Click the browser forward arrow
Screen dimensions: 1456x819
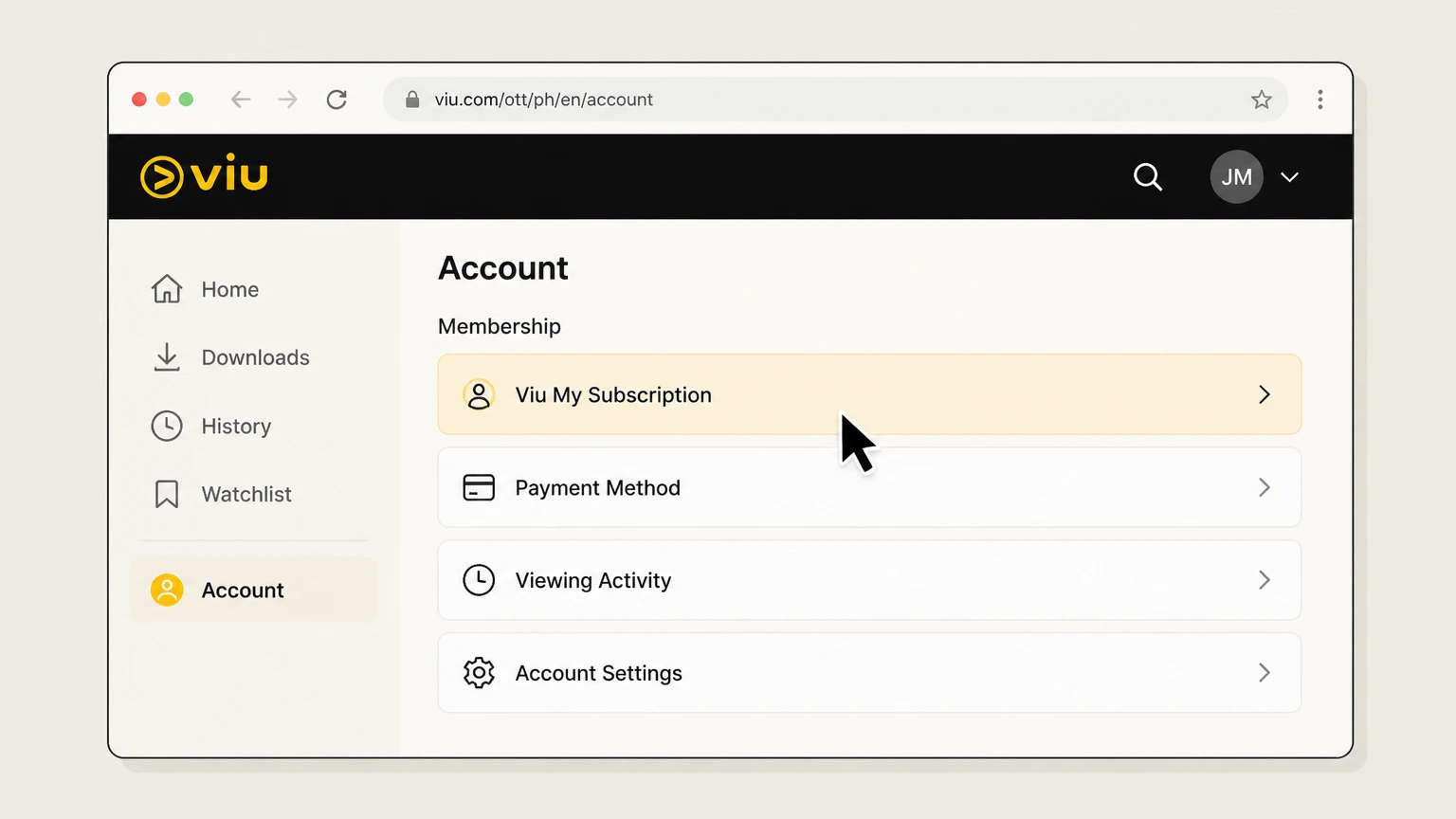coord(287,100)
